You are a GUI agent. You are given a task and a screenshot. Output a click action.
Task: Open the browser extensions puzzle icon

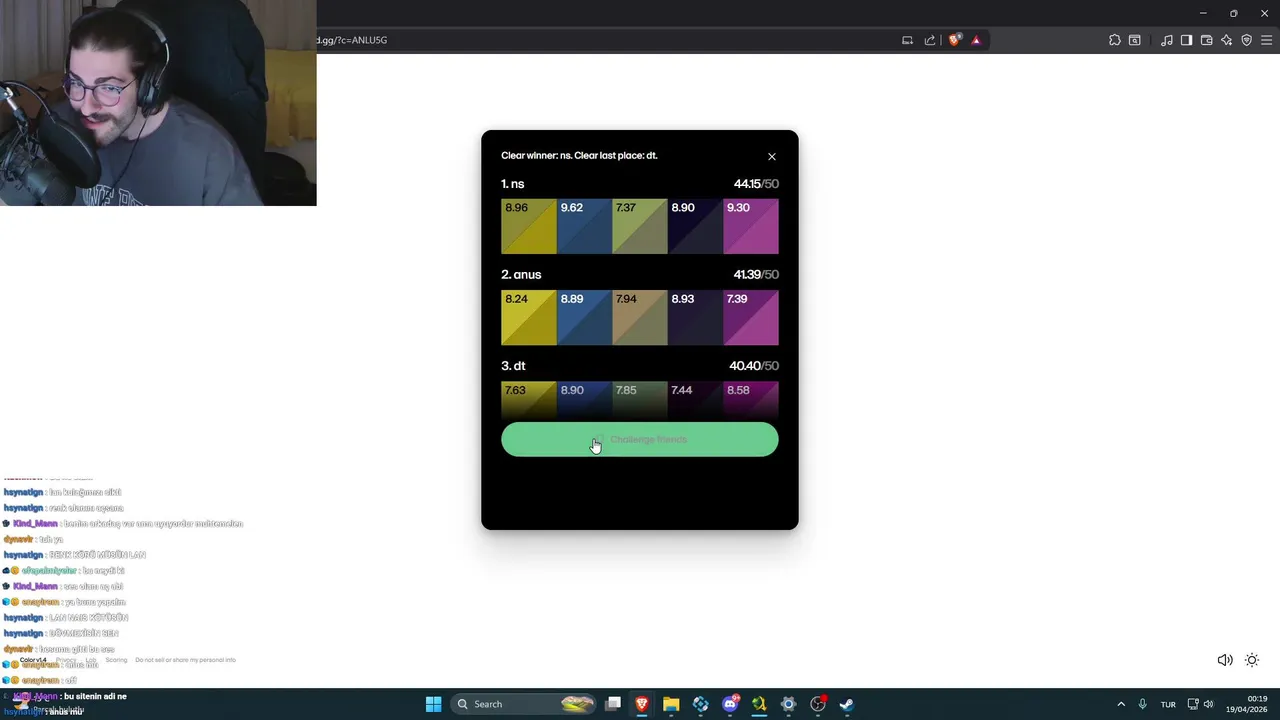pos(1115,40)
